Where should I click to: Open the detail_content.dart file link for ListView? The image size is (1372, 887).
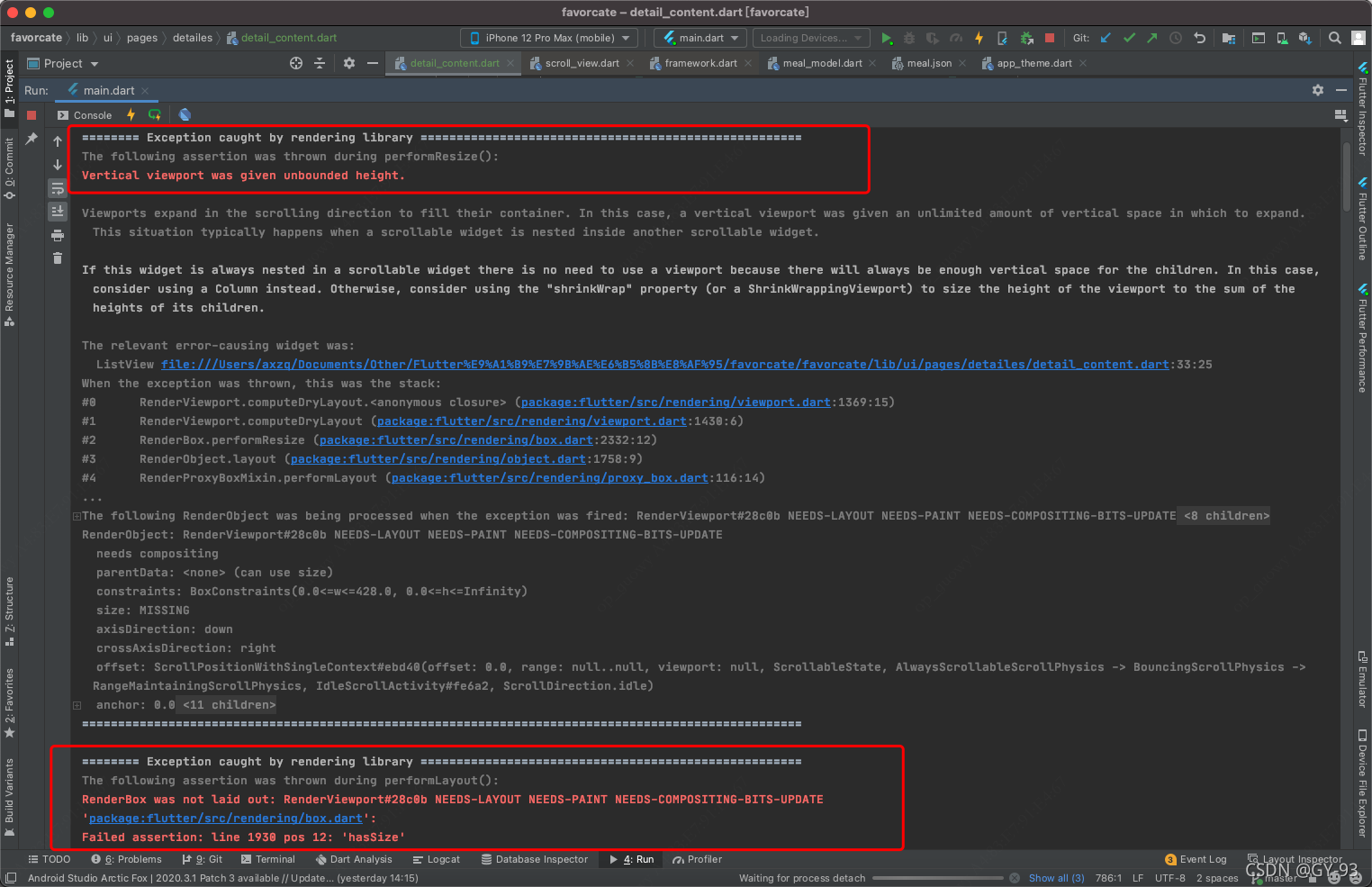tap(665, 365)
